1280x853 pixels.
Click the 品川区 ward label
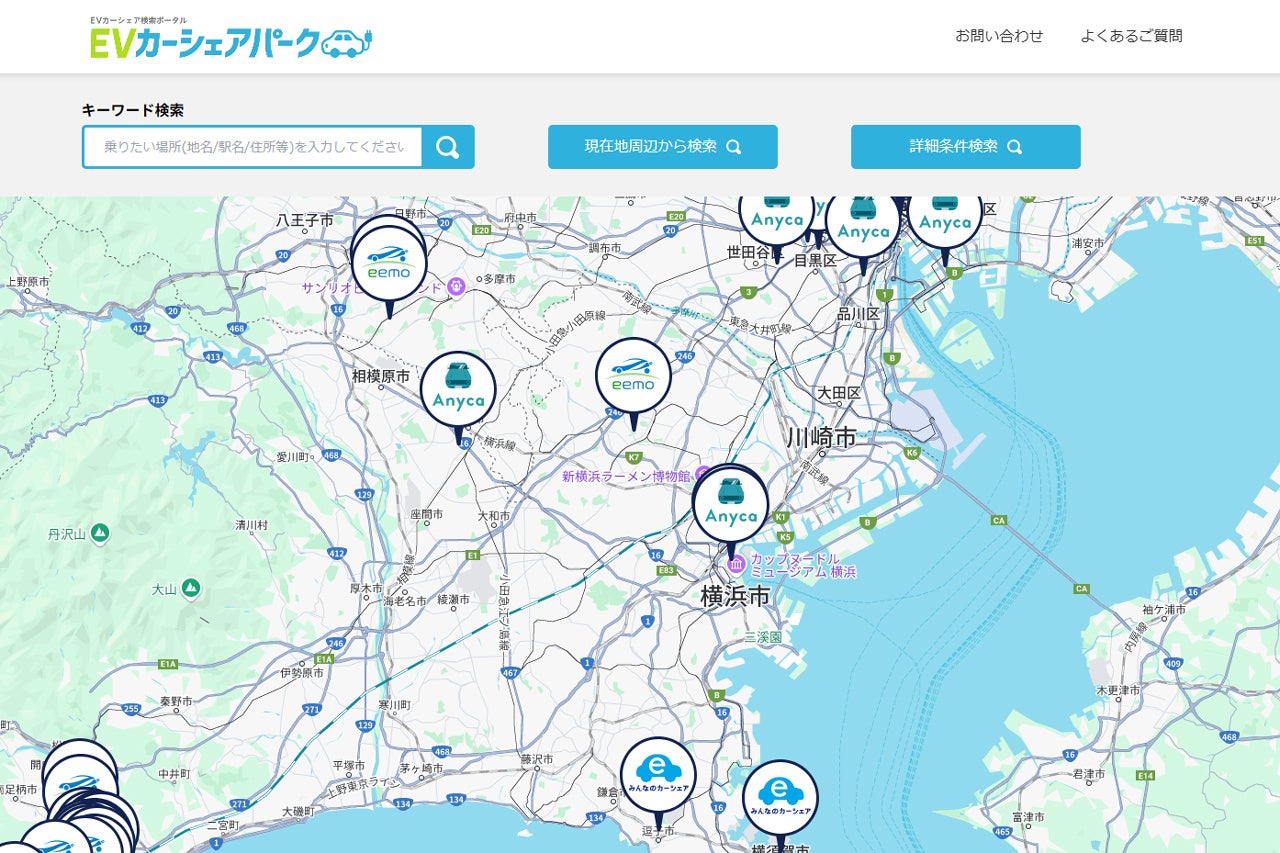coord(858,313)
